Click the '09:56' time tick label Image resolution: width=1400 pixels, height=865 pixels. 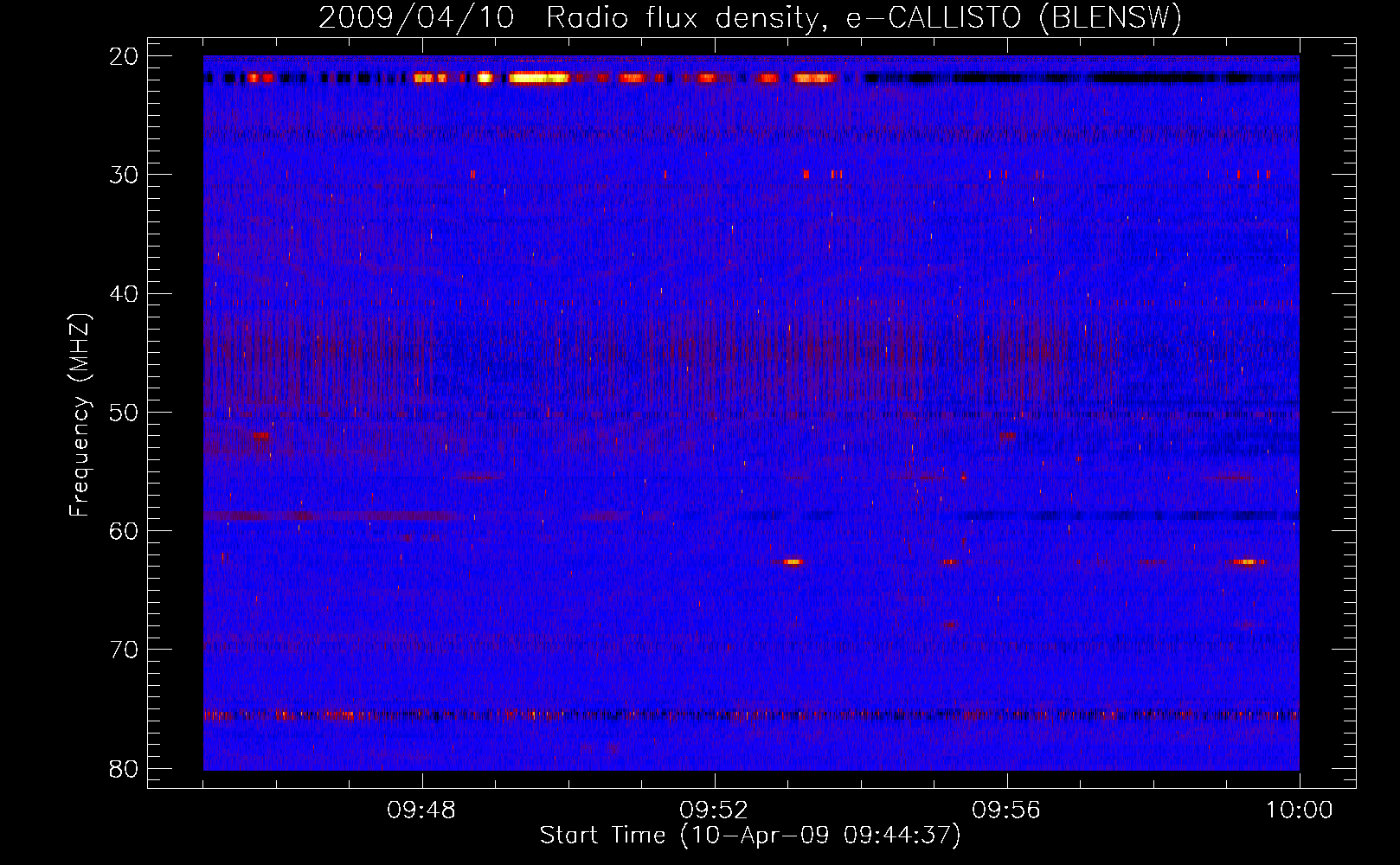[x=1006, y=811]
